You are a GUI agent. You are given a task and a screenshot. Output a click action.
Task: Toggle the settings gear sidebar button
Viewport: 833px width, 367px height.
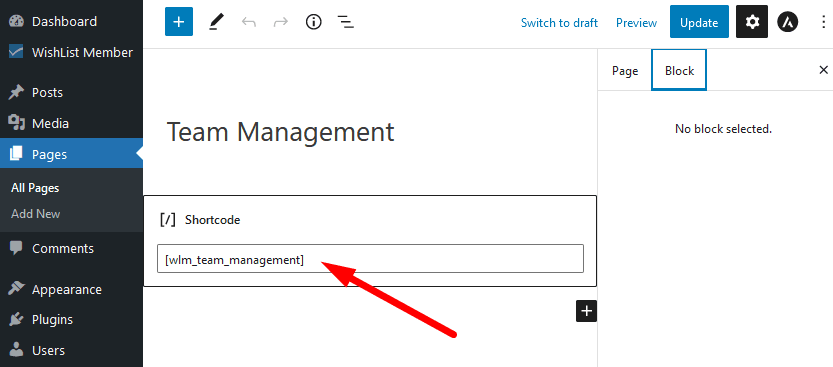(x=752, y=22)
